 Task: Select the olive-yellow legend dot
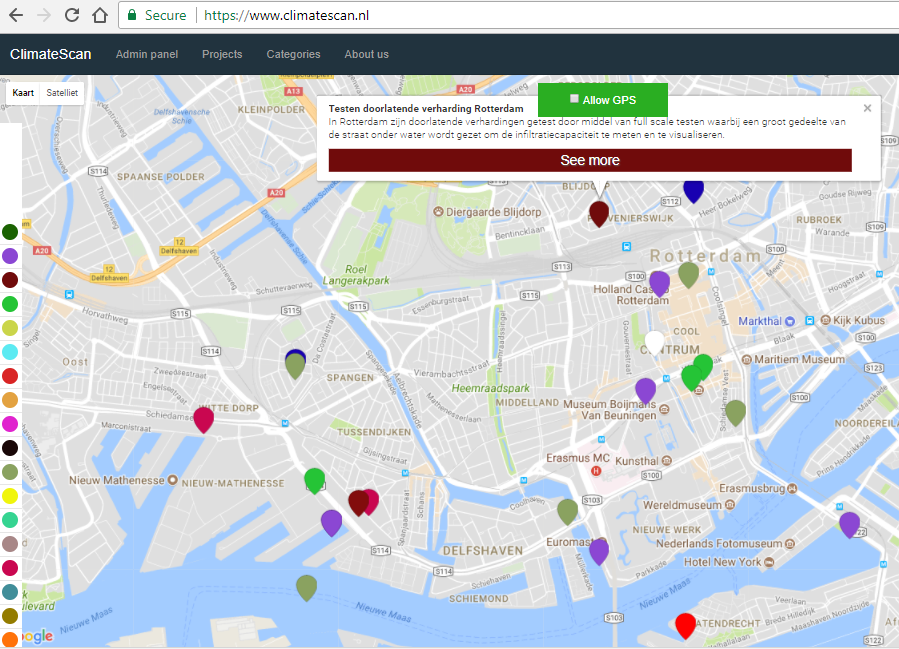[x=10, y=328]
